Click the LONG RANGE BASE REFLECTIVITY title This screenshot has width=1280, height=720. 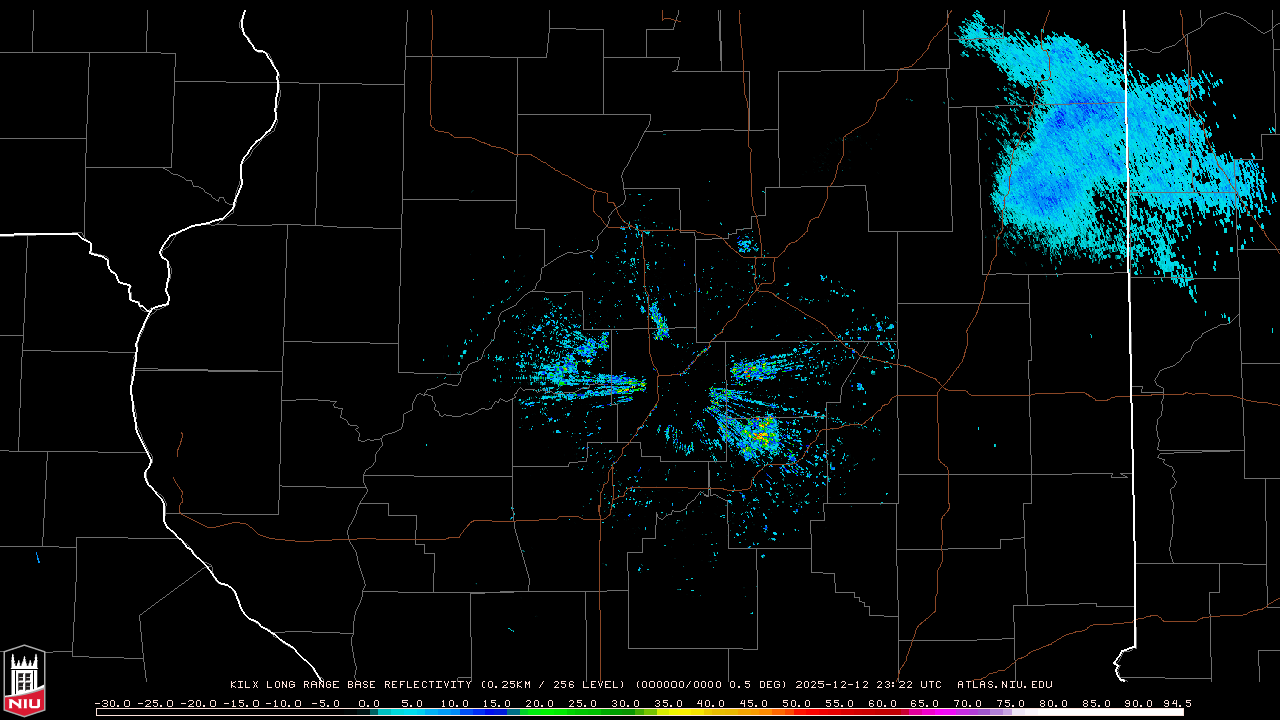370,685
